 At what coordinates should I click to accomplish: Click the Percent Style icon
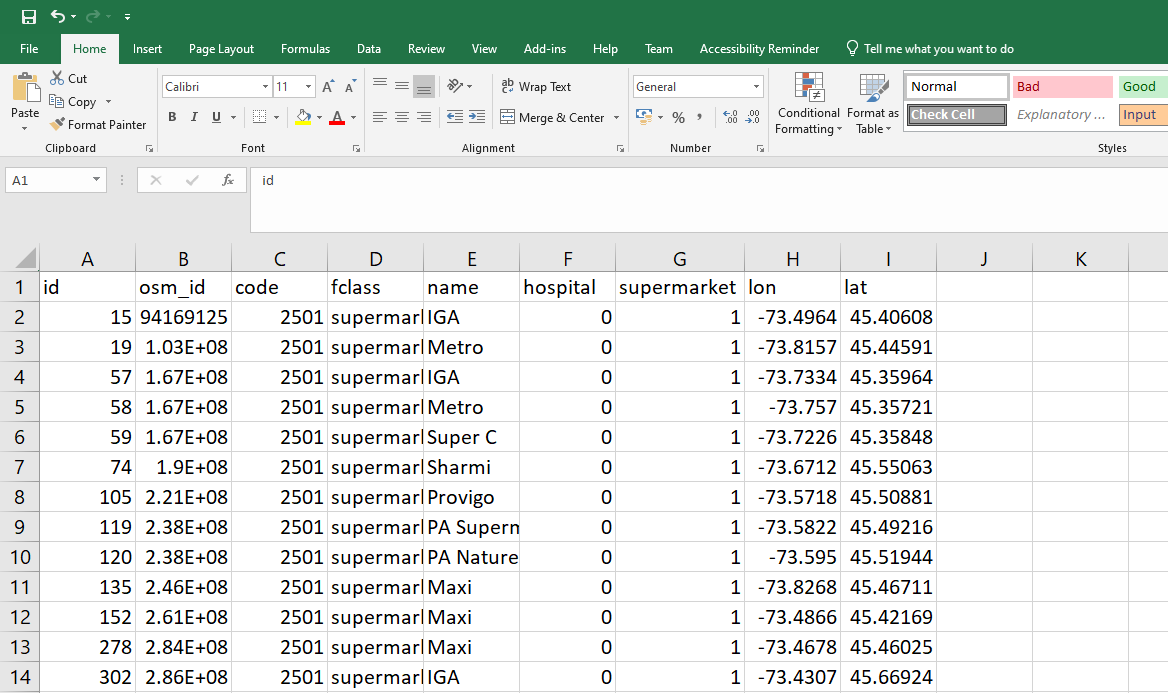[x=678, y=118]
